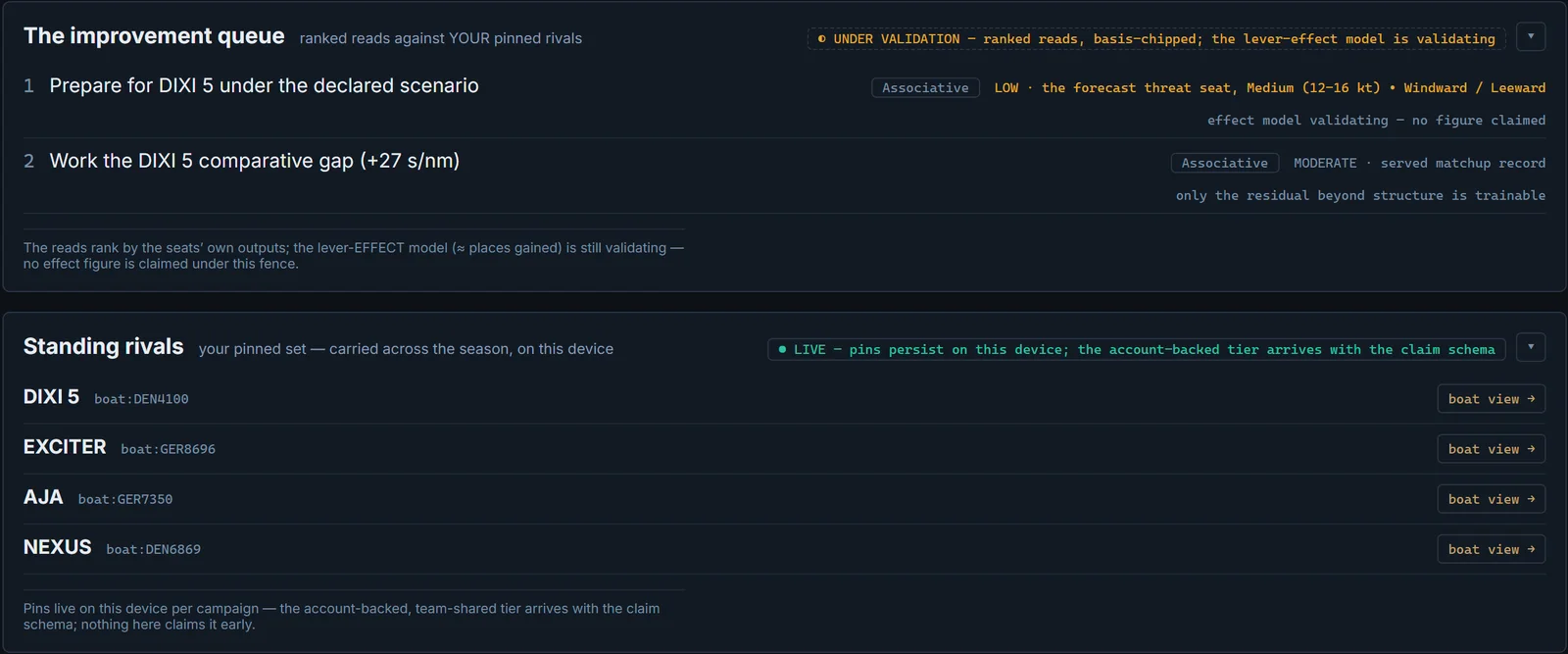Click the 'Standing rivals' heading
Image resolution: width=1568 pixels, height=654 pixels.
click(103, 347)
